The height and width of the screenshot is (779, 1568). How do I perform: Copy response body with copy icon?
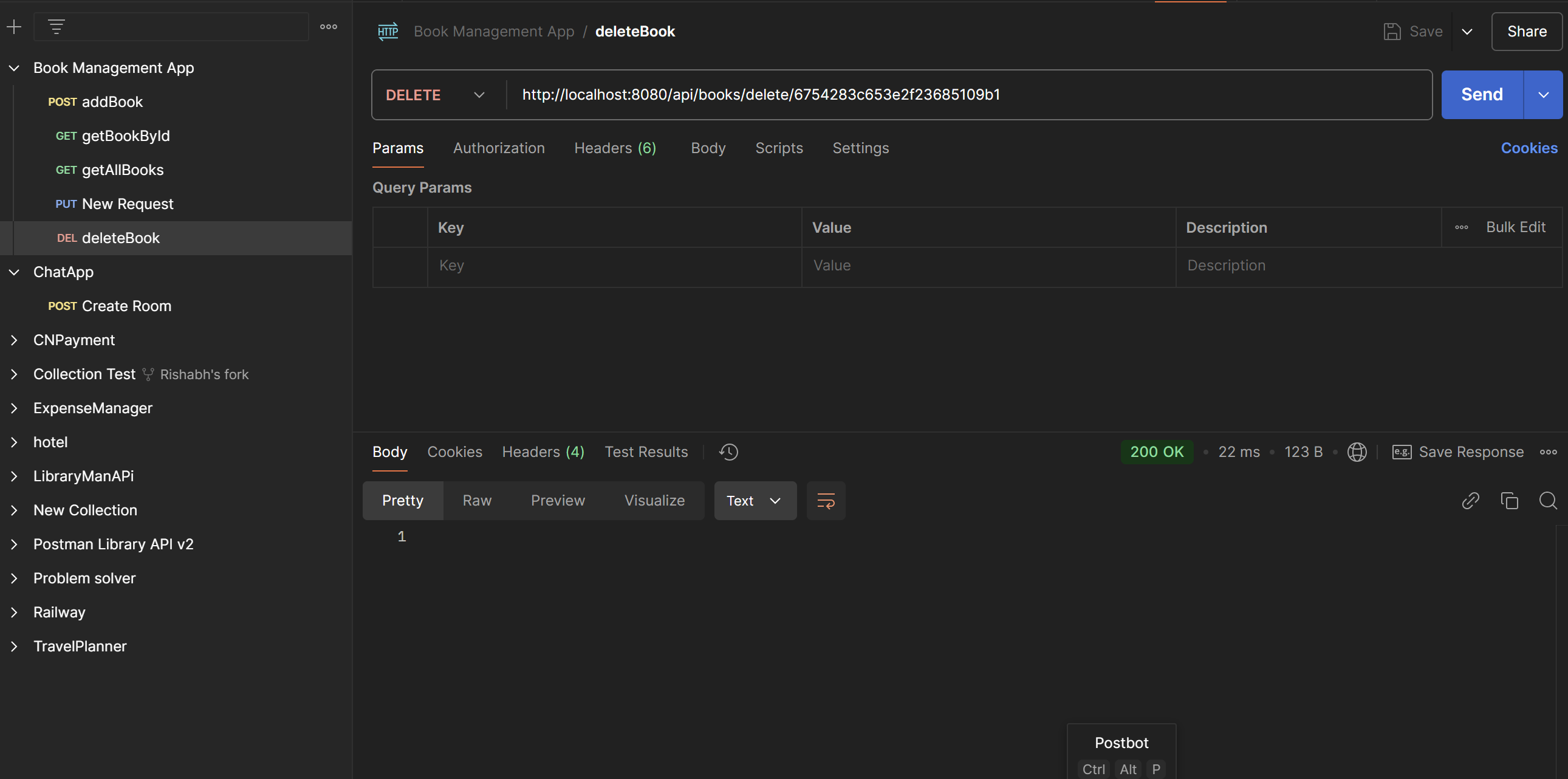click(1509, 501)
